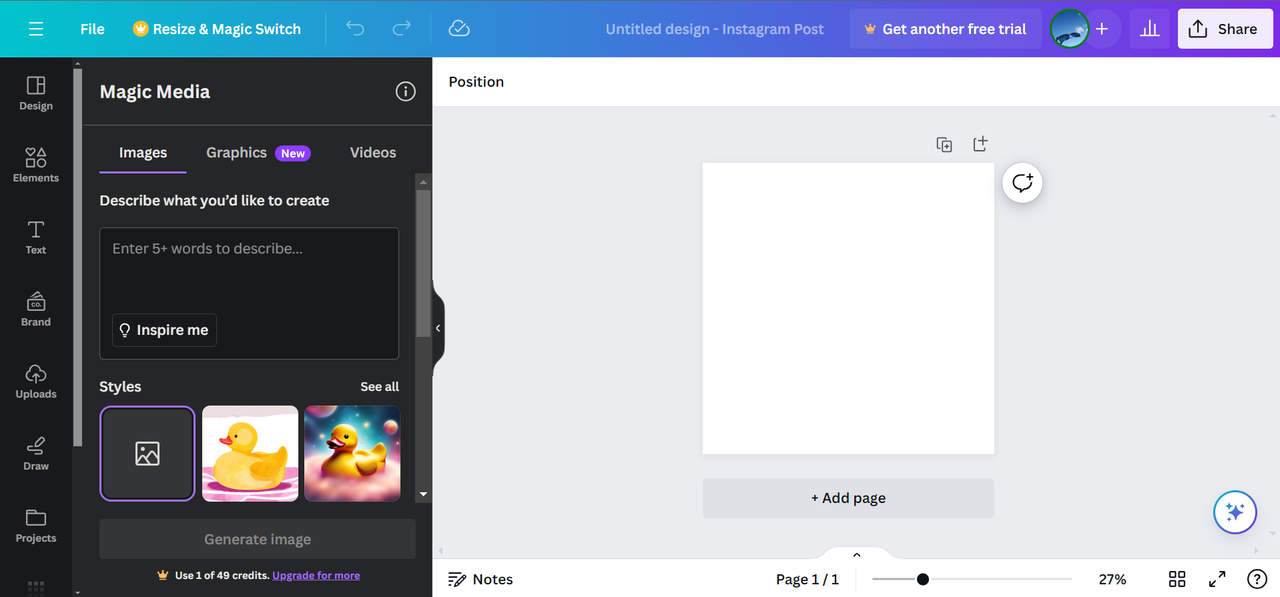This screenshot has width=1280, height=597.
Task: Open the Magic assistant sparkle button
Action: [x=1235, y=512]
